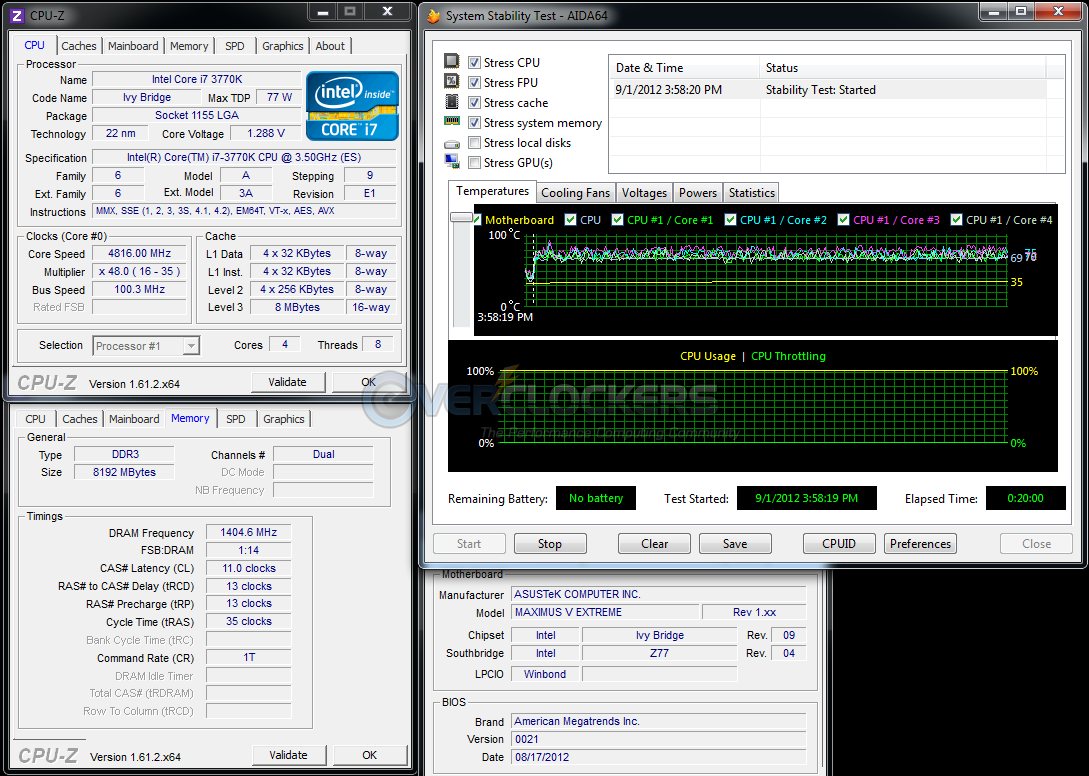Open the Processor #1 selection dropdown
Viewport: 1089px width, 776px height.
pyautogui.click(x=146, y=346)
